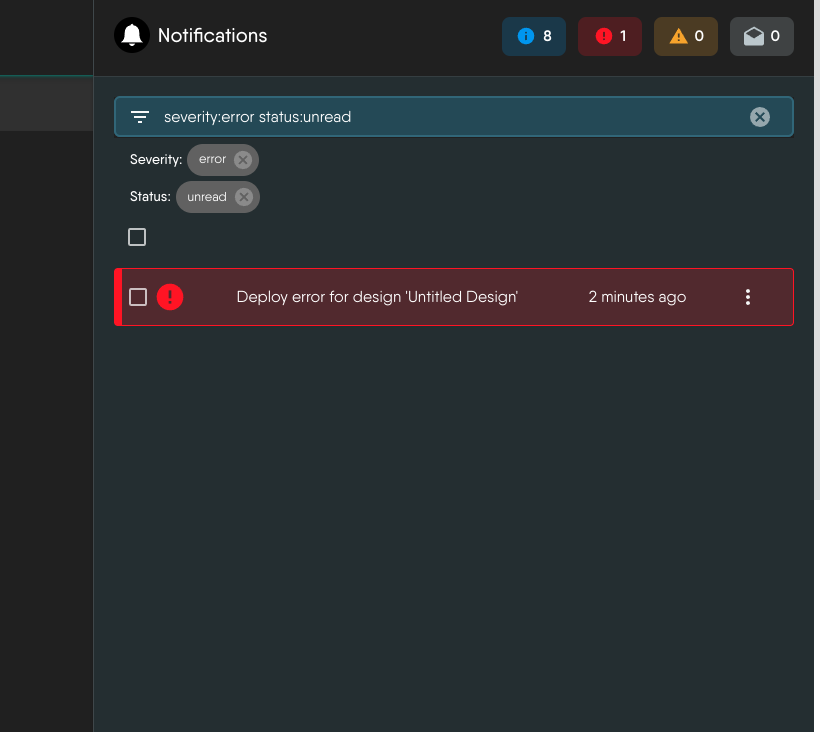Select the highlighted item in left sidebar
This screenshot has width=820, height=732.
click(46, 105)
